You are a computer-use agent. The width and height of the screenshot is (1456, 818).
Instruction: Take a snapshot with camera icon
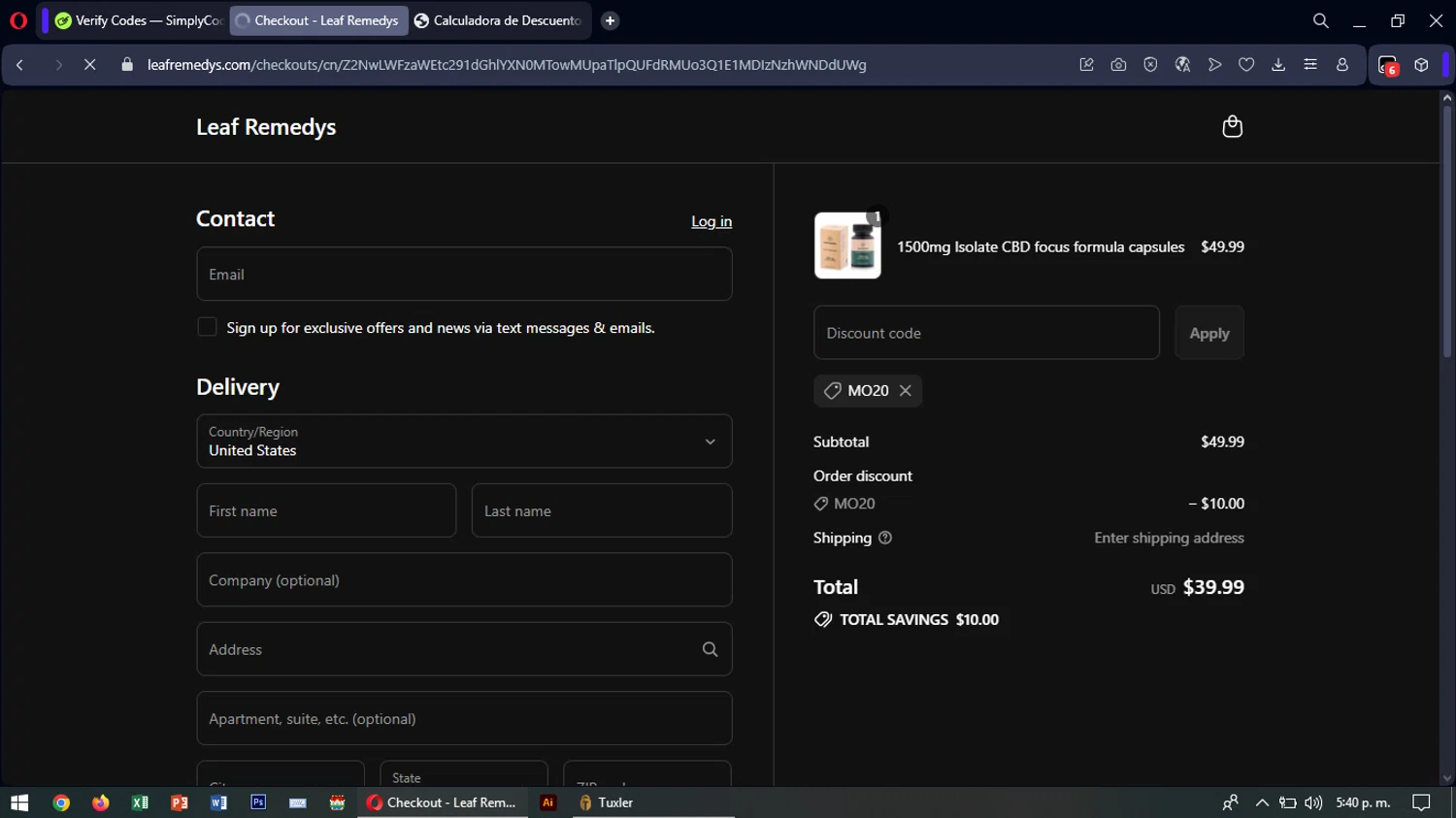click(1118, 65)
